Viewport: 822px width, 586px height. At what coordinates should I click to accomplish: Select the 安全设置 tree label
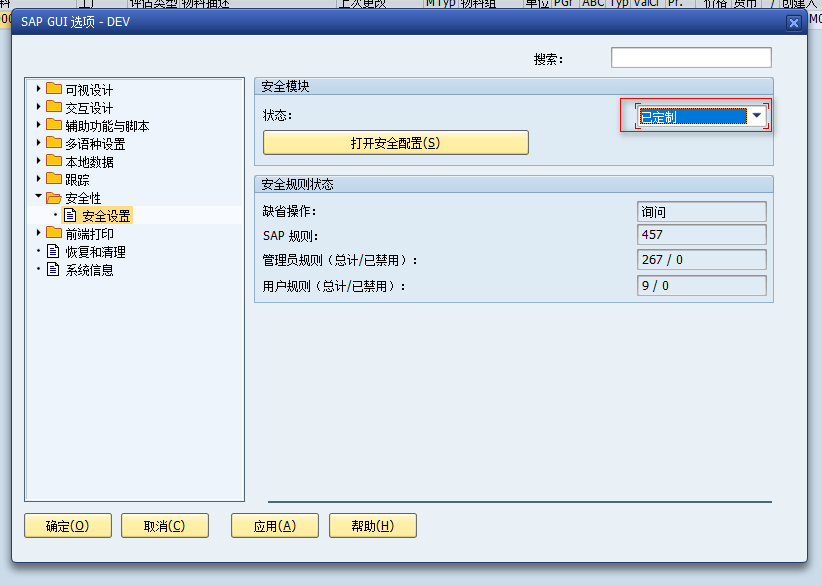(106, 215)
